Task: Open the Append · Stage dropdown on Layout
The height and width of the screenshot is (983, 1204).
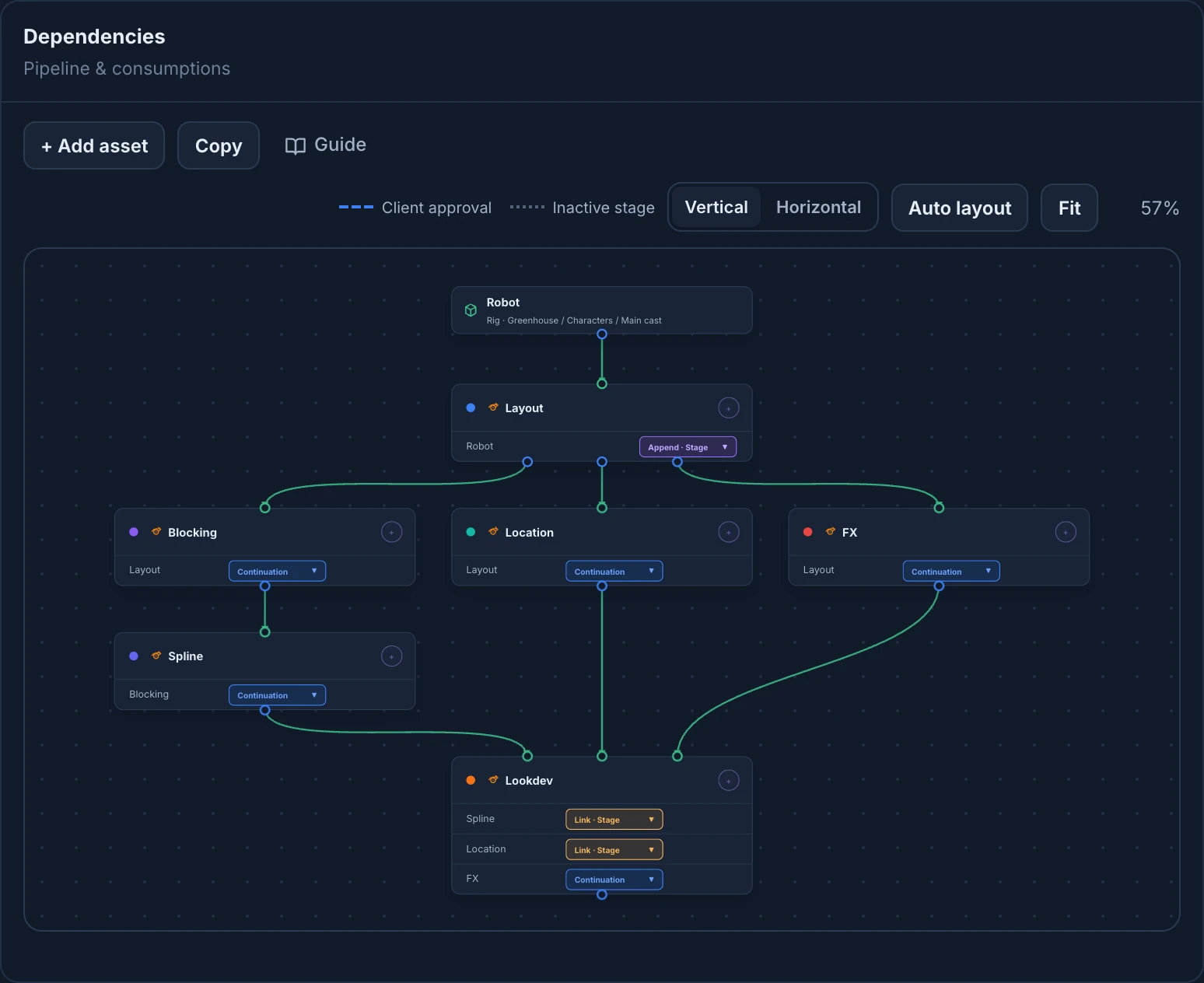Action: point(688,447)
